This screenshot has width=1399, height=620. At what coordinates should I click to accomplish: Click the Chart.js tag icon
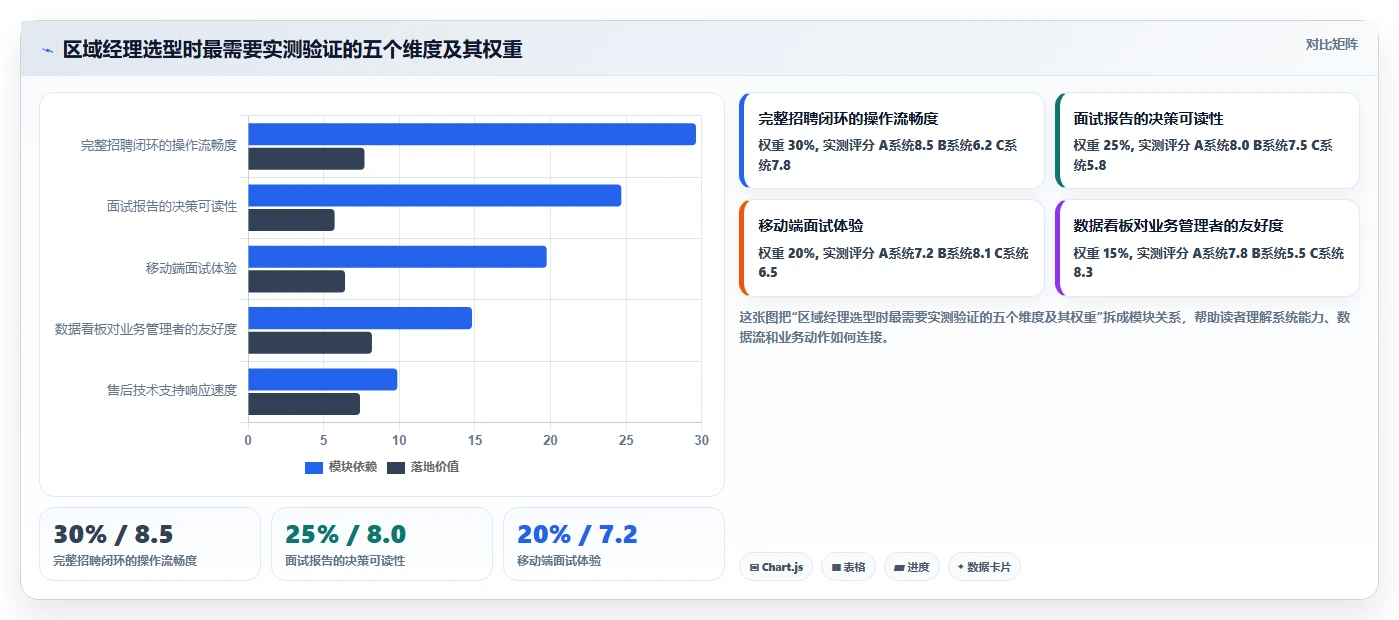[754, 567]
